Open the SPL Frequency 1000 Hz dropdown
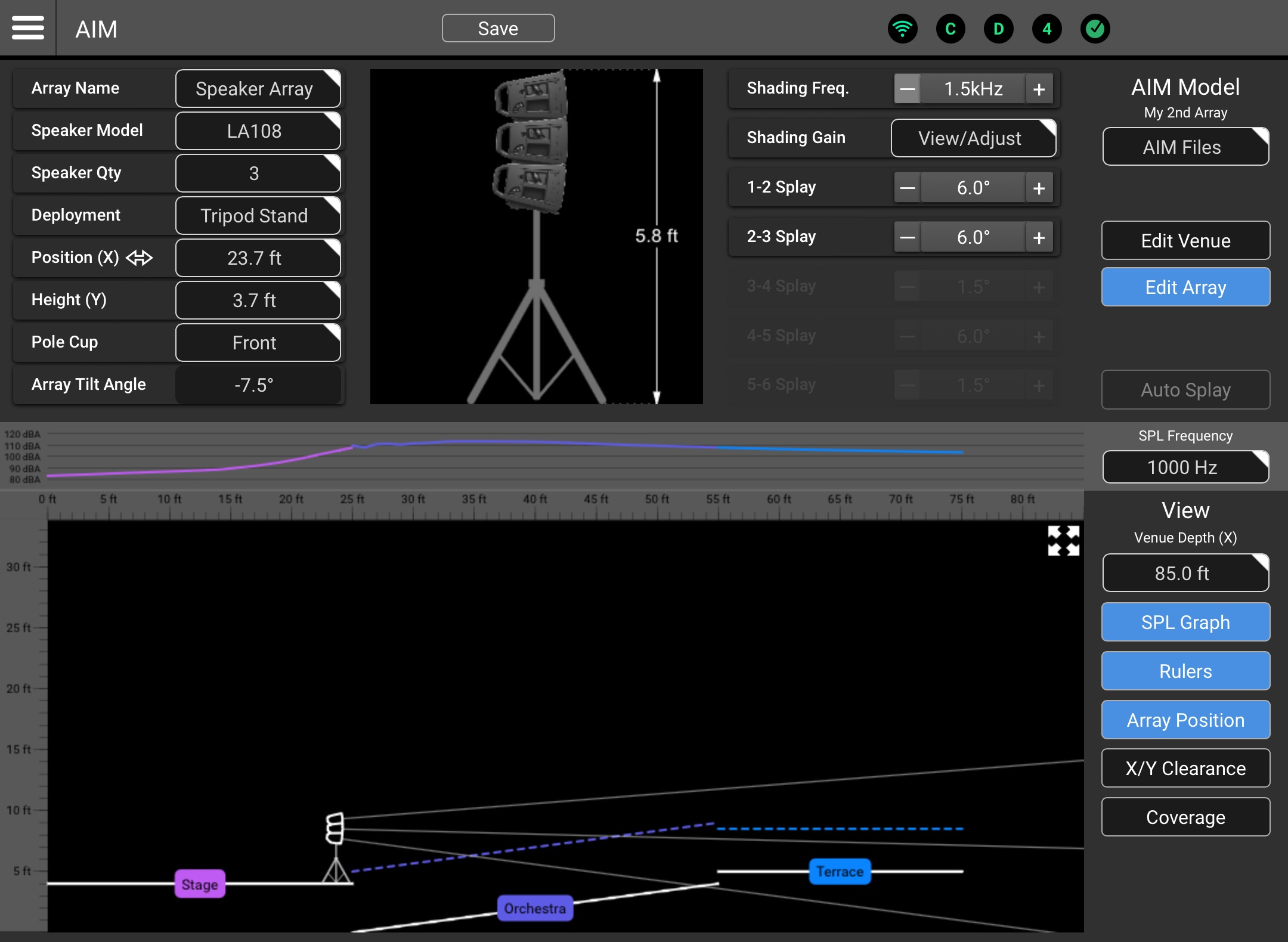Screen dimensions: 1288x942 click(x=1185, y=467)
